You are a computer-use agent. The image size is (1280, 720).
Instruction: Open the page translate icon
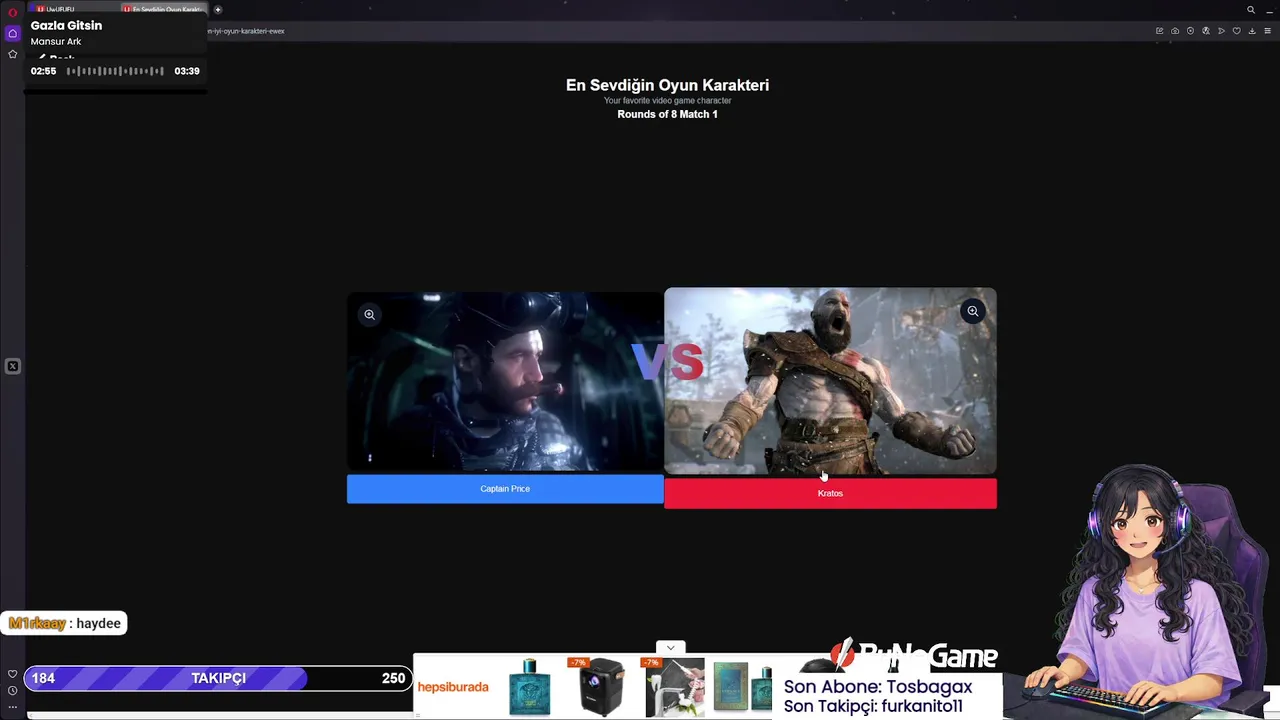1206,31
